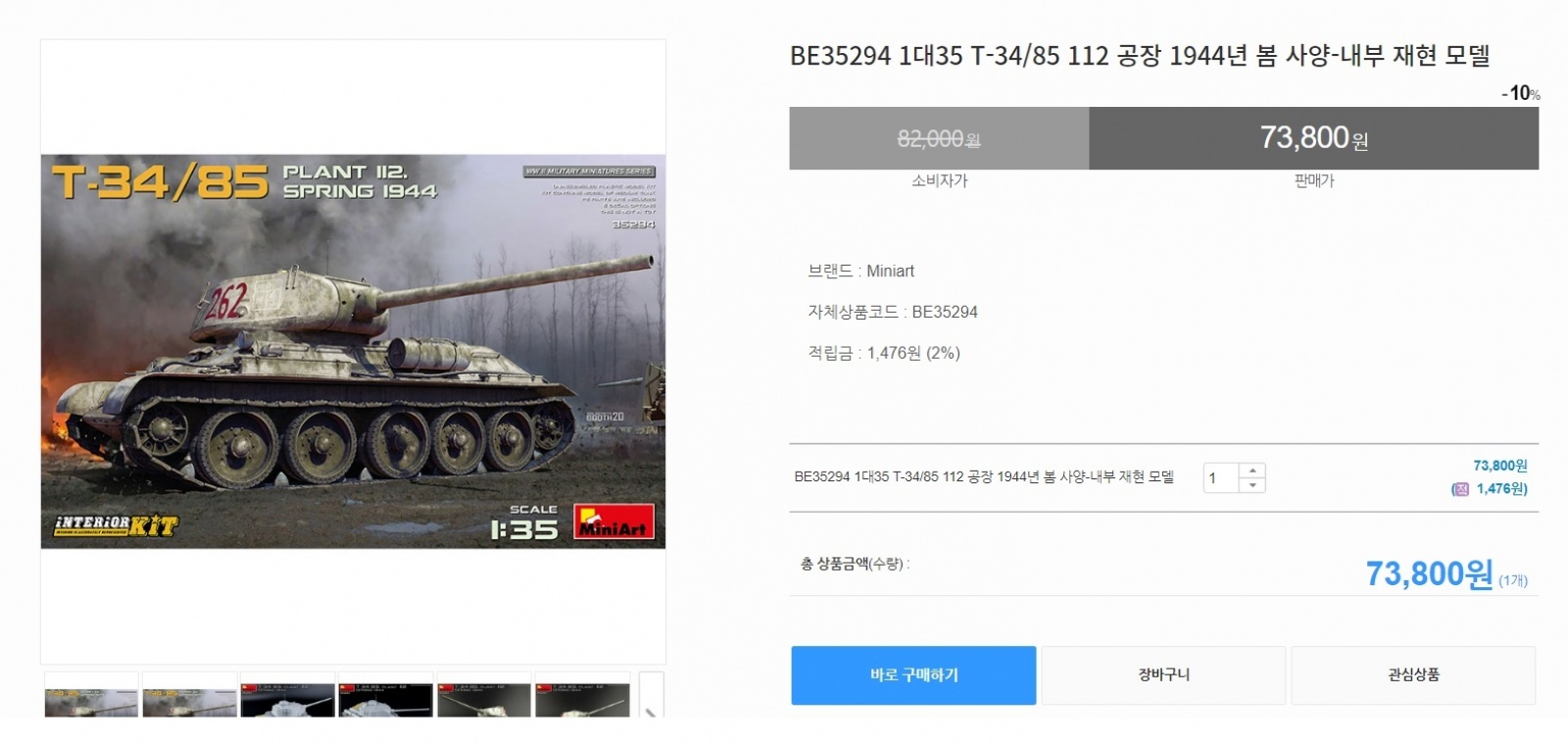The height and width of the screenshot is (745, 1568).
Task: Click the MiniArt logo on box art
Action: click(613, 522)
